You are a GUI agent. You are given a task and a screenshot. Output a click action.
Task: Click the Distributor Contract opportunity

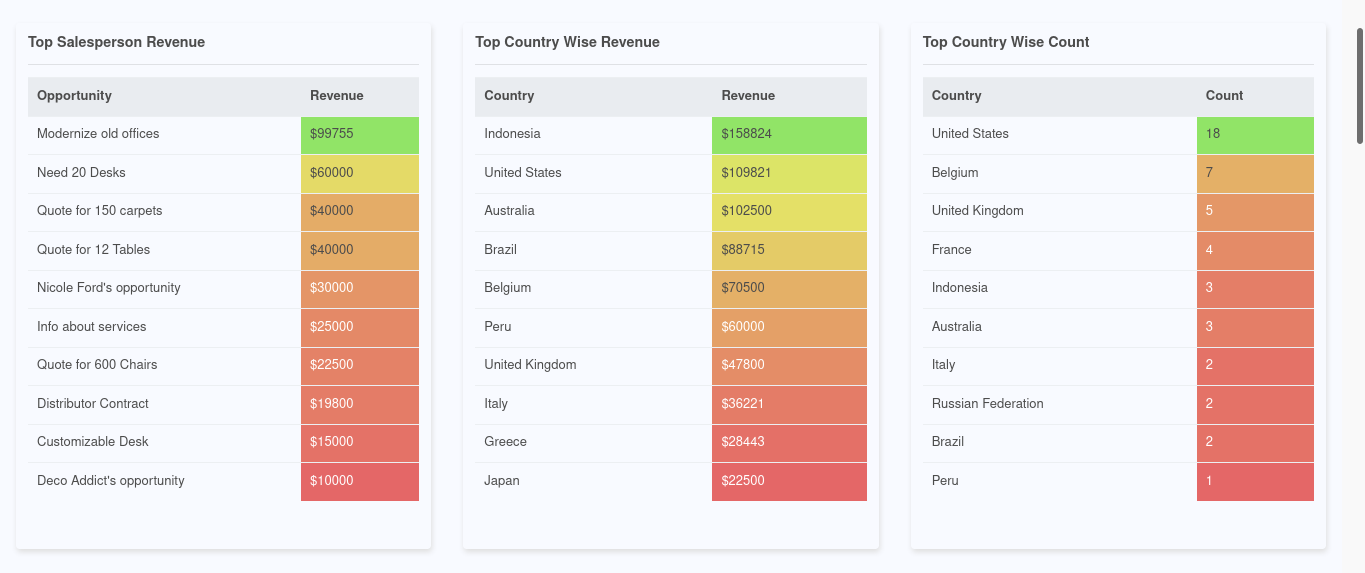pos(92,404)
